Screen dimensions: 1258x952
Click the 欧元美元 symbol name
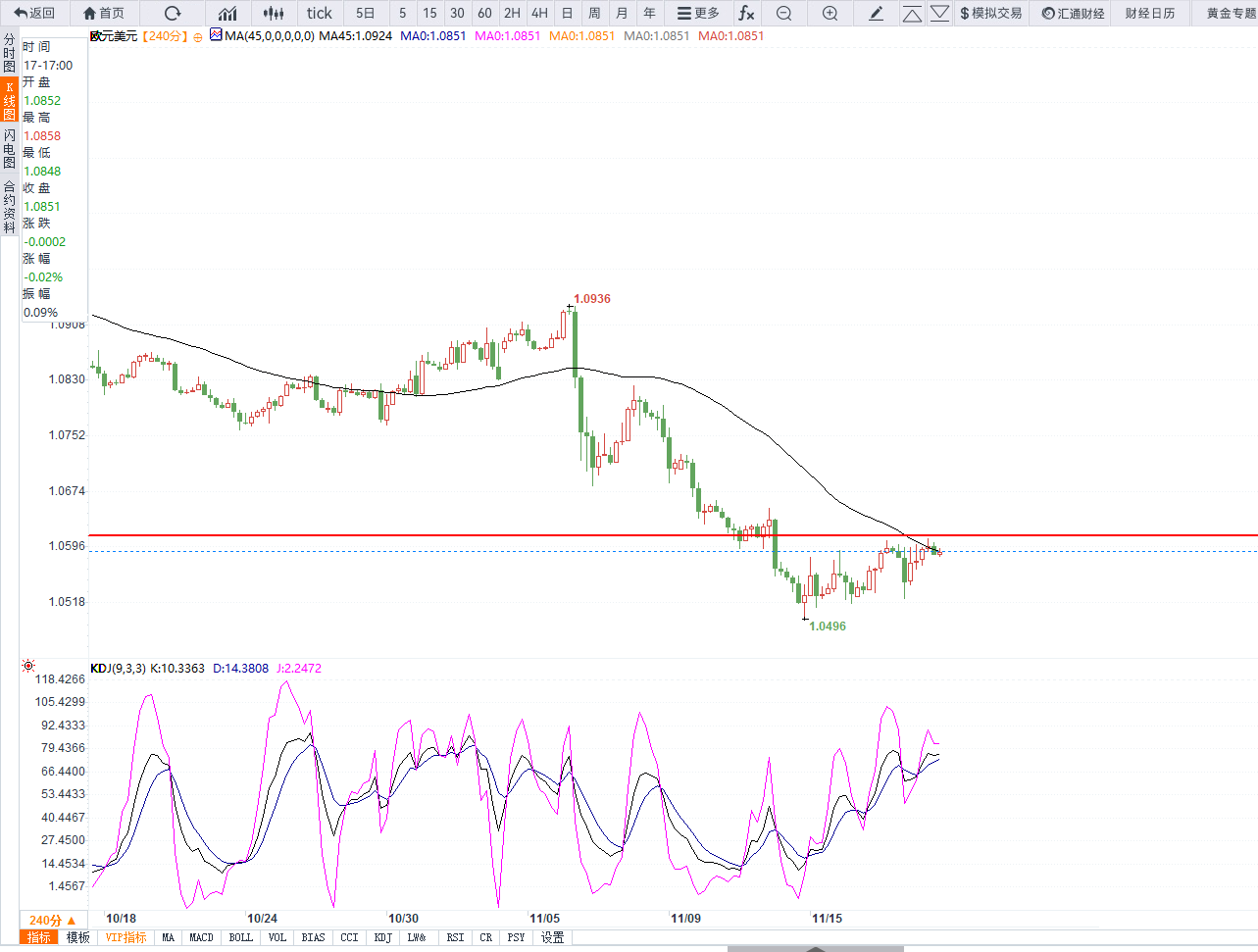point(114,36)
